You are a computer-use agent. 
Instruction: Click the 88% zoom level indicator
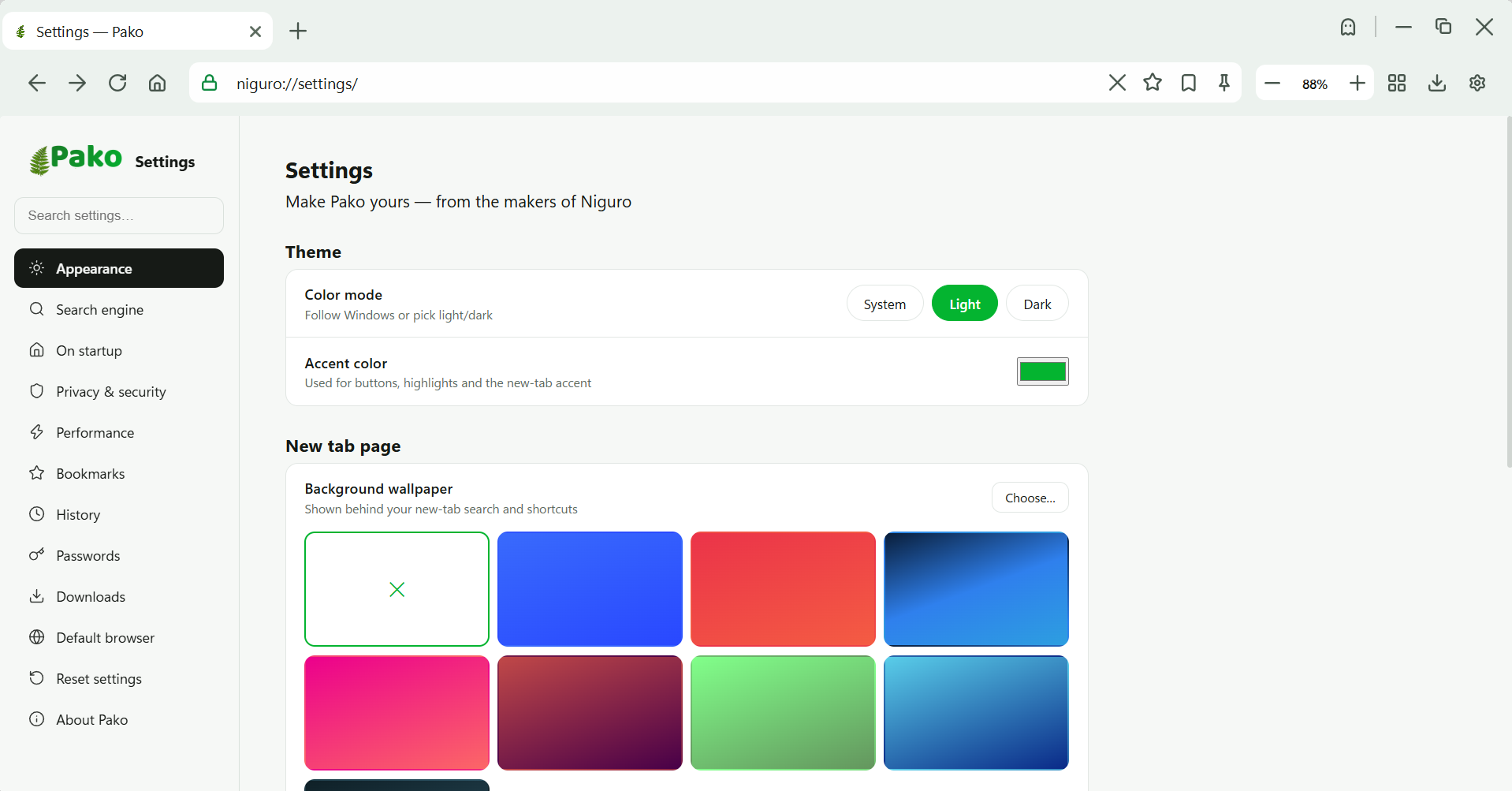(1315, 84)
